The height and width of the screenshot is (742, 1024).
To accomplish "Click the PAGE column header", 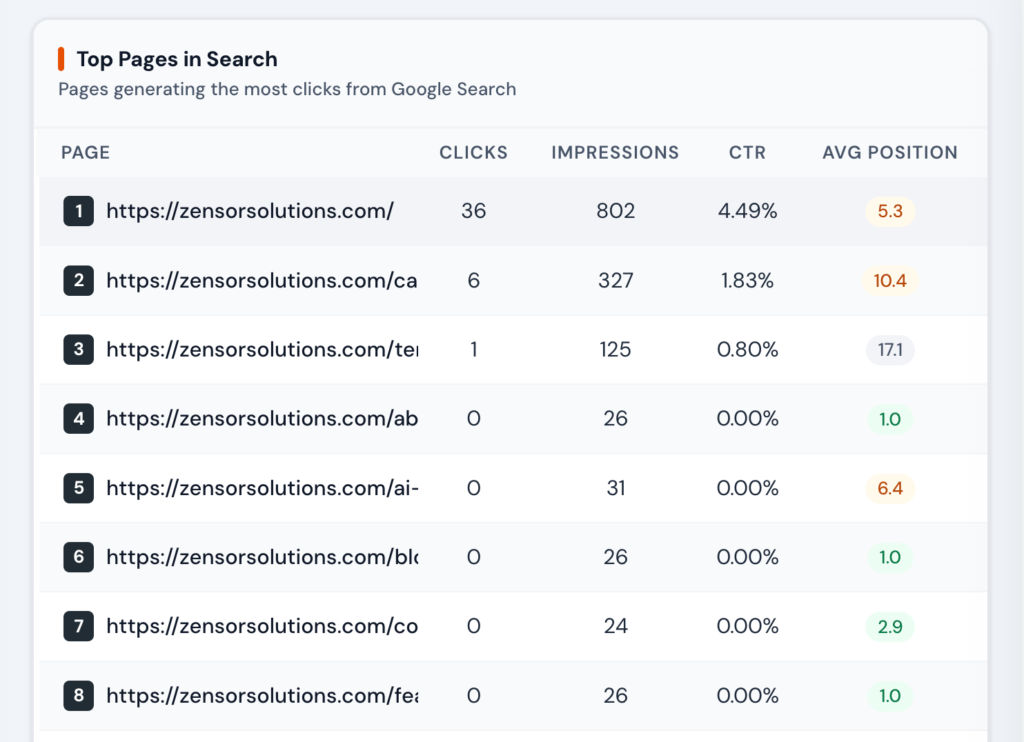I will tap(85, 152).
